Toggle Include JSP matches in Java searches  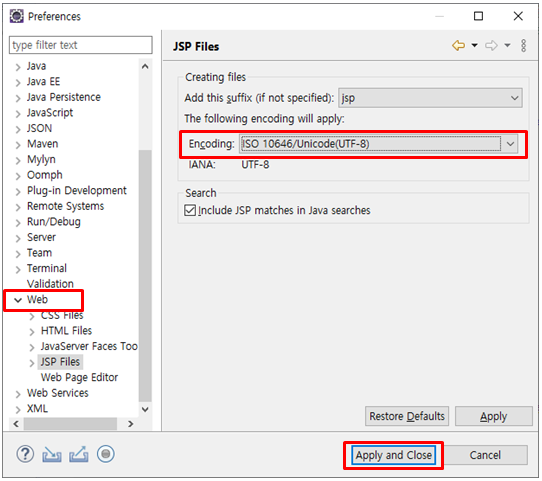click(x=190, y=210)
